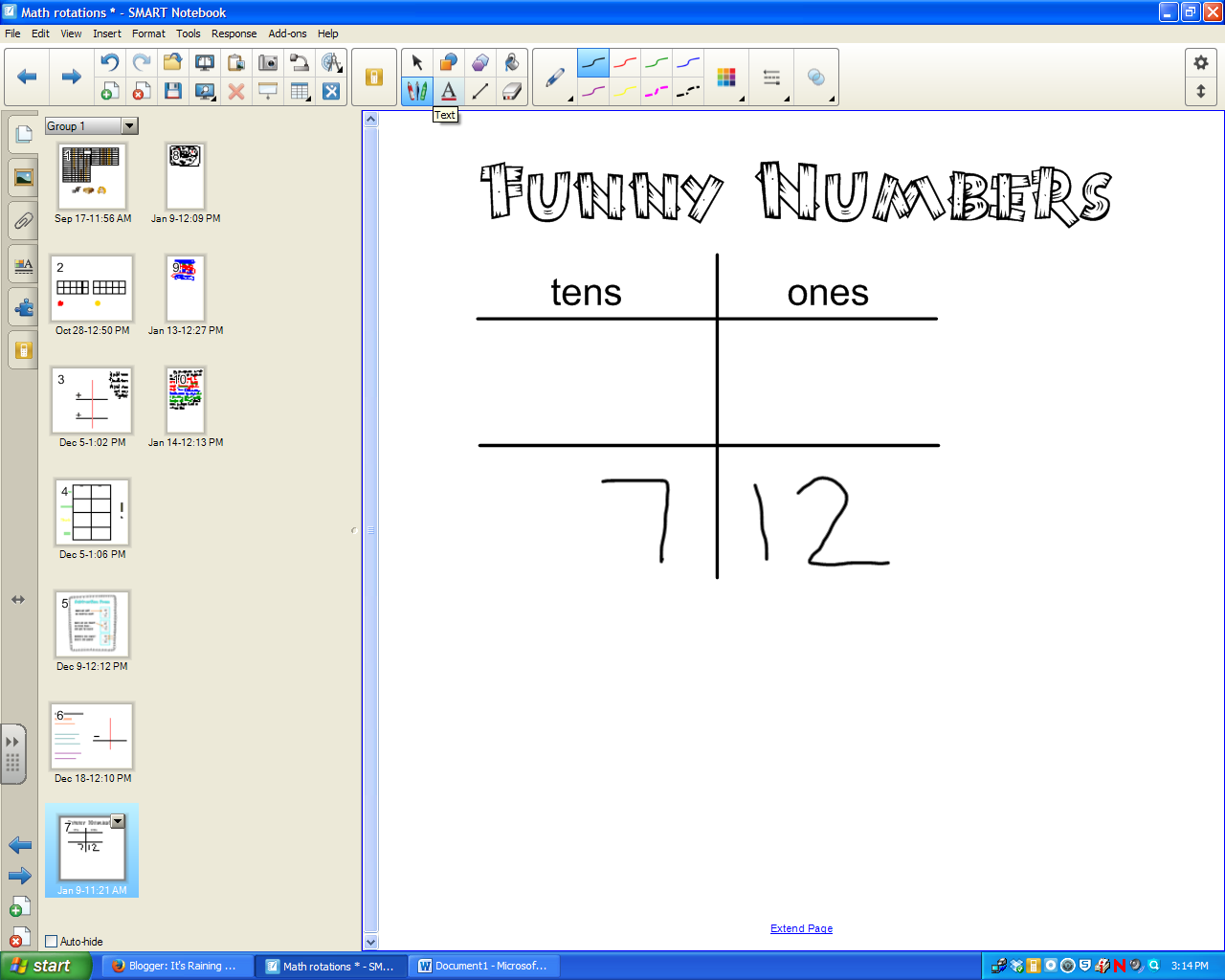1225x980 pixels.
Task: Open the Screen Capture camera tool
Action: click(268, 62)
